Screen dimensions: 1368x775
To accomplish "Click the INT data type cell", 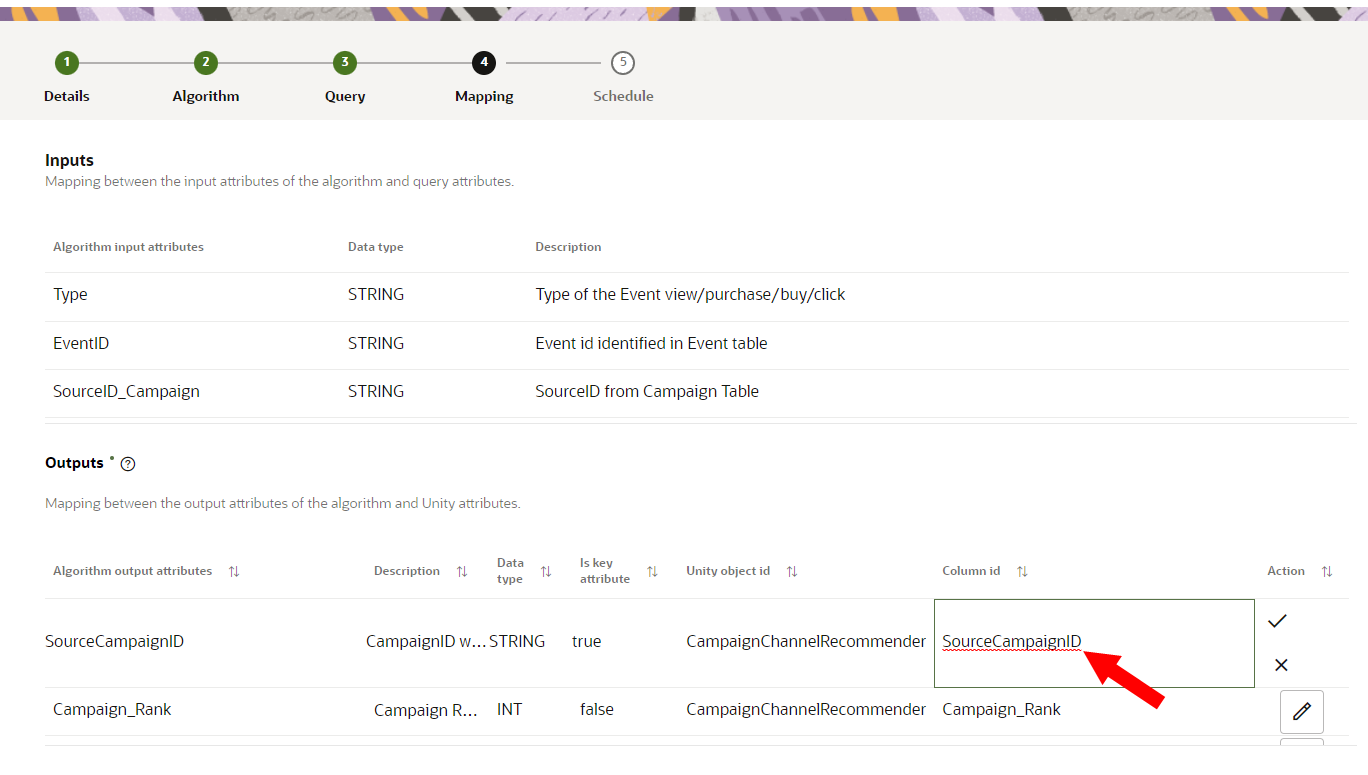I will tap(509, 710).
